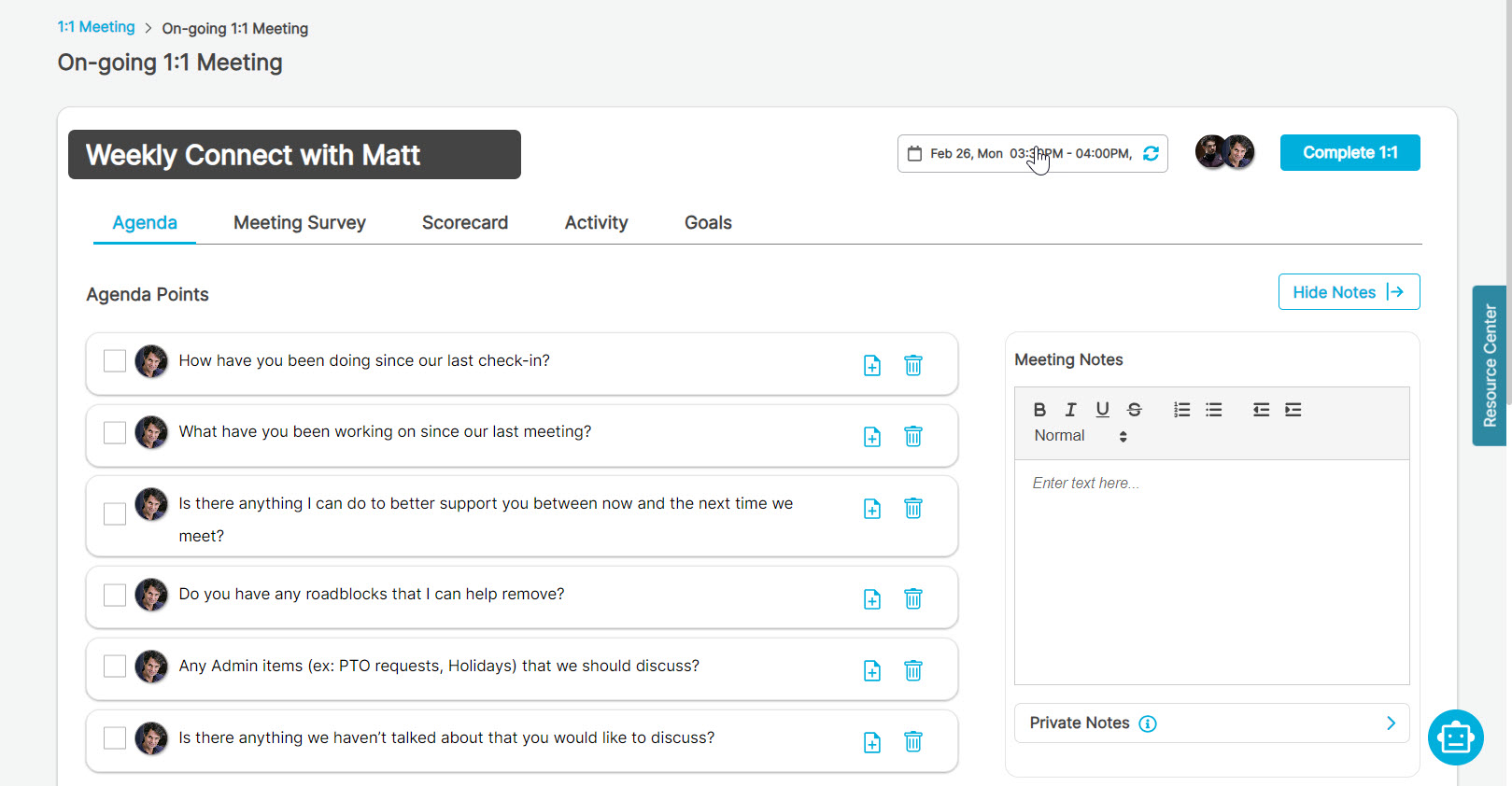
Task: Toggle strikethrough in Meeting Notes toolbar
Action: (x=1134, y=410)
